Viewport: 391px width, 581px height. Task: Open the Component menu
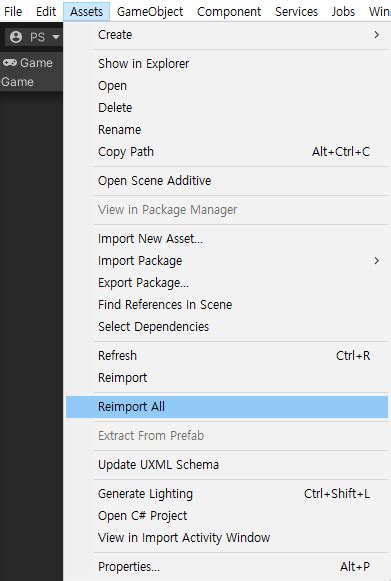(x=229, y=11)
